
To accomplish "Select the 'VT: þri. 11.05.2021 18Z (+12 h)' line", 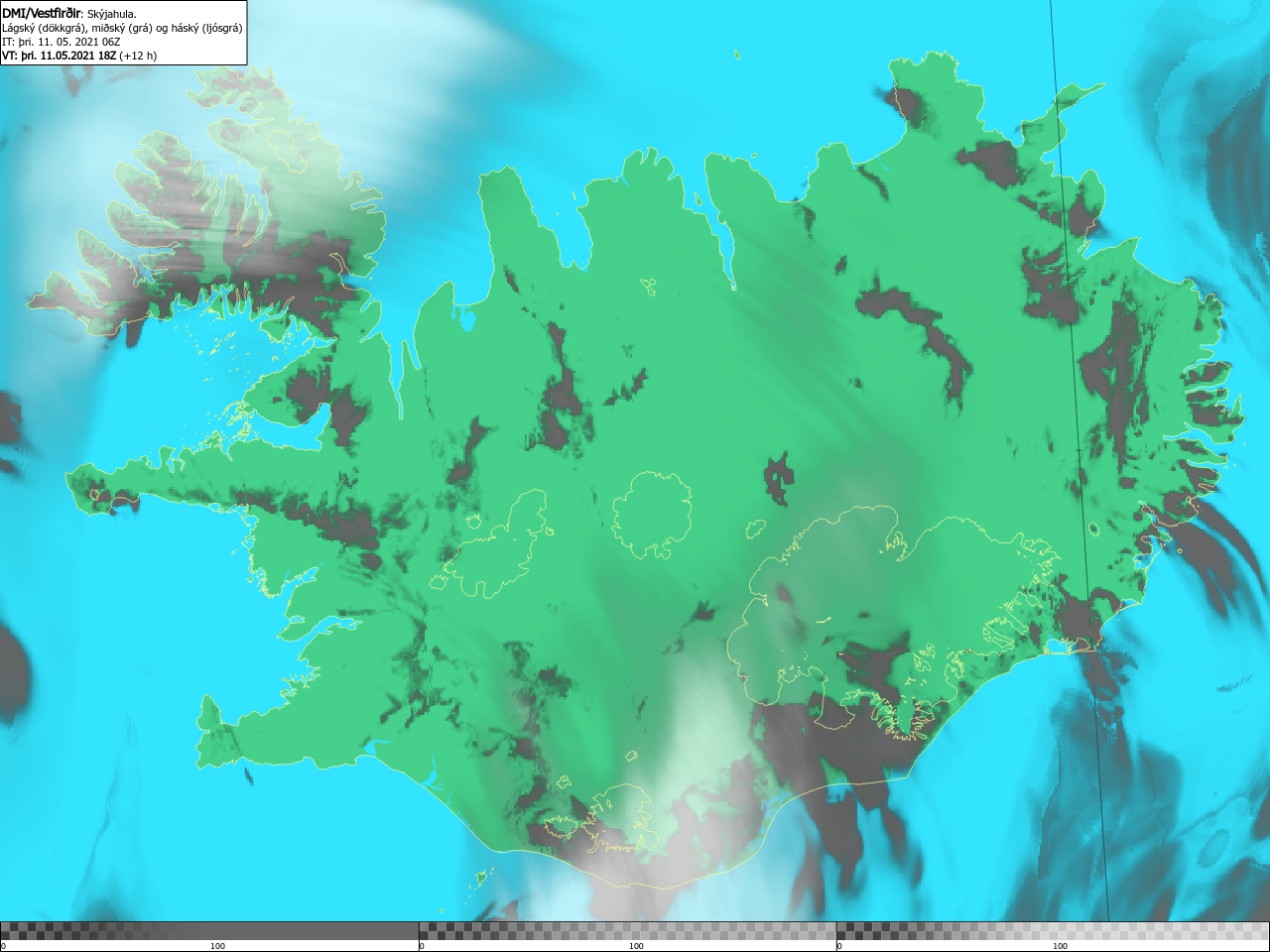I will point(79,56).
